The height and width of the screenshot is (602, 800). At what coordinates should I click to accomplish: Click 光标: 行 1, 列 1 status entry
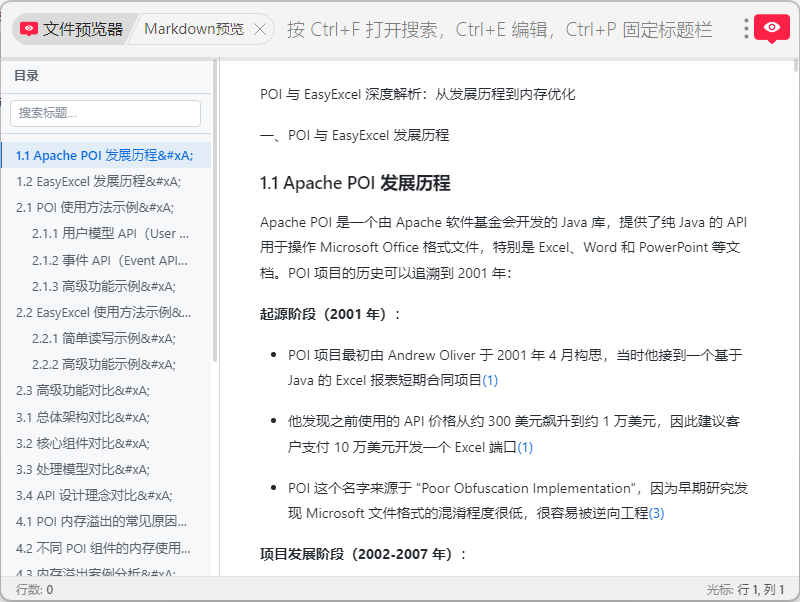pos(745,590)
